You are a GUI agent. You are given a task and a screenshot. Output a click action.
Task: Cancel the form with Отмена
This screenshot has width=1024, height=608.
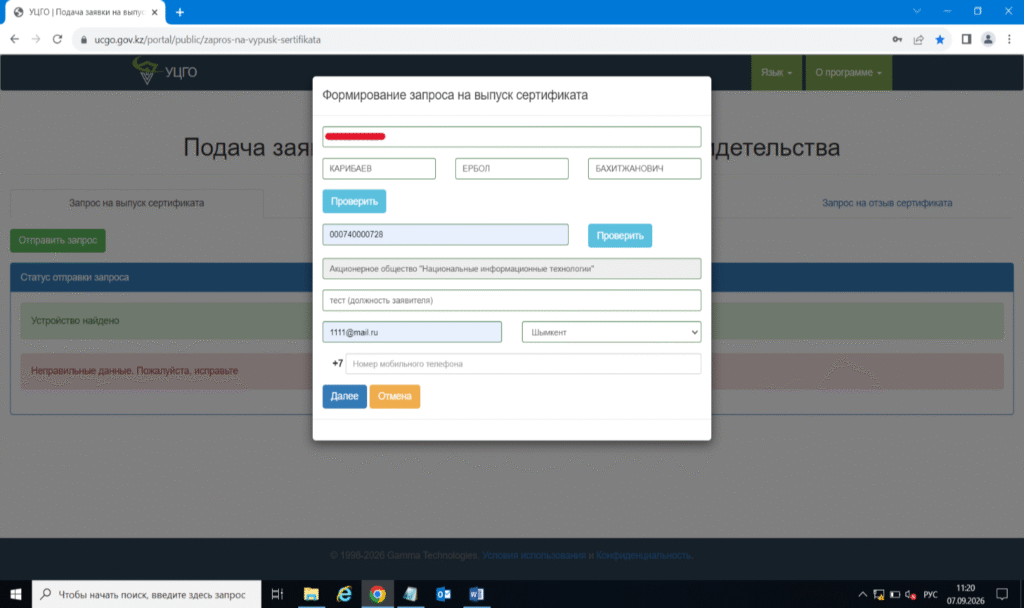394,396
